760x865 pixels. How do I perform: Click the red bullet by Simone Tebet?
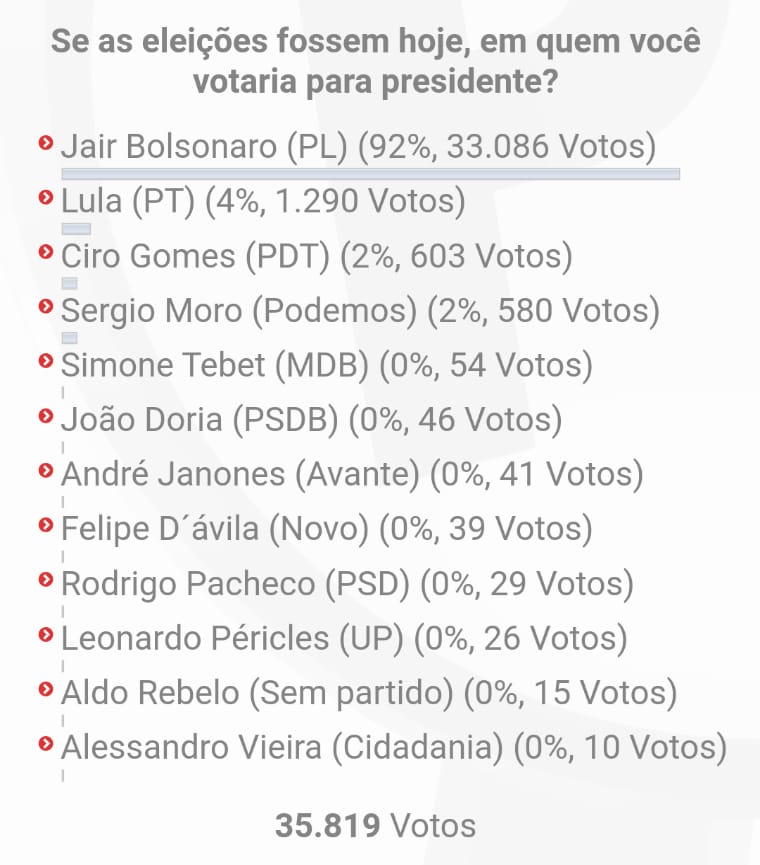point(44,361)
